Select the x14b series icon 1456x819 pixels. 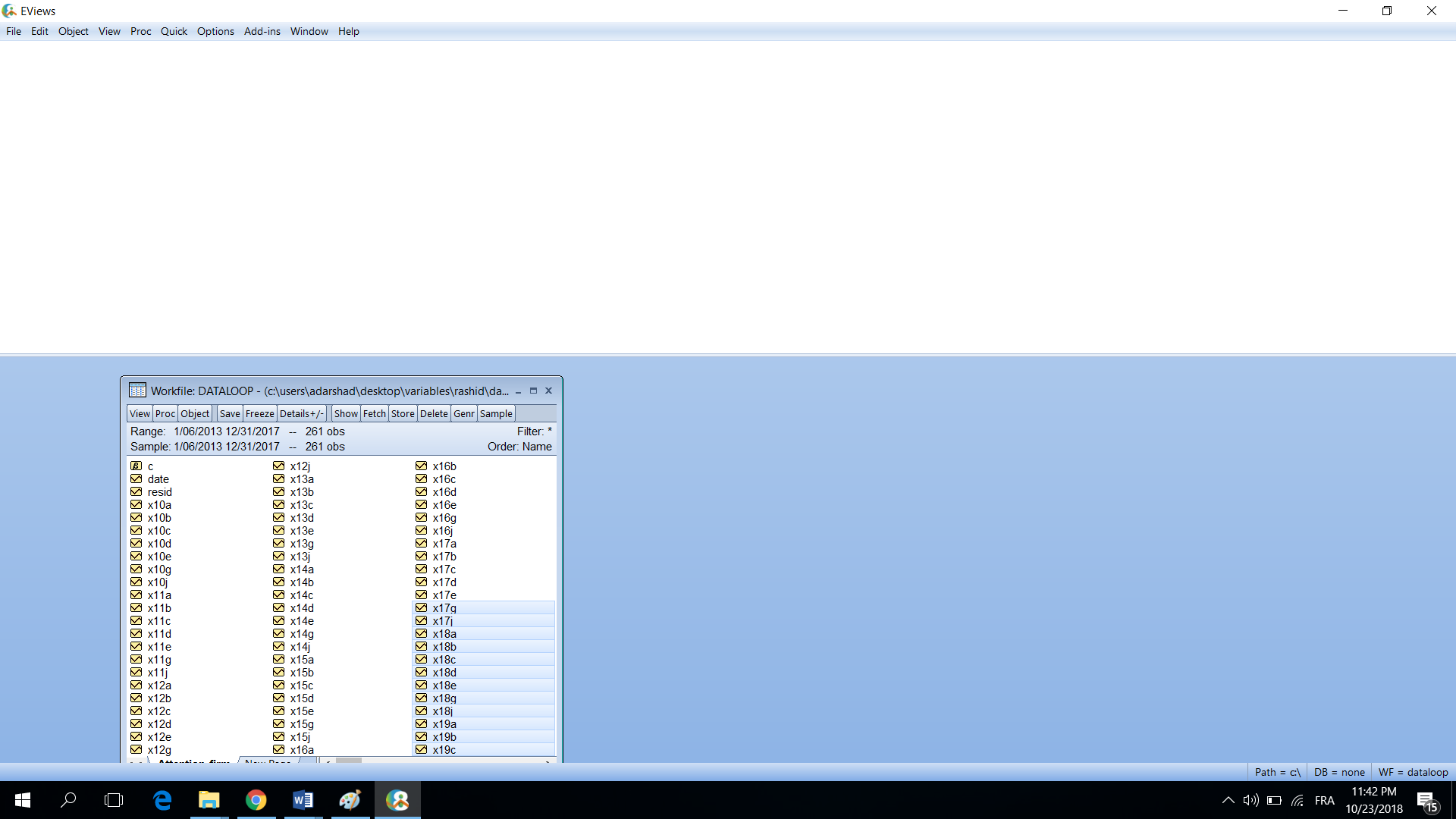[x=279, y=582]
